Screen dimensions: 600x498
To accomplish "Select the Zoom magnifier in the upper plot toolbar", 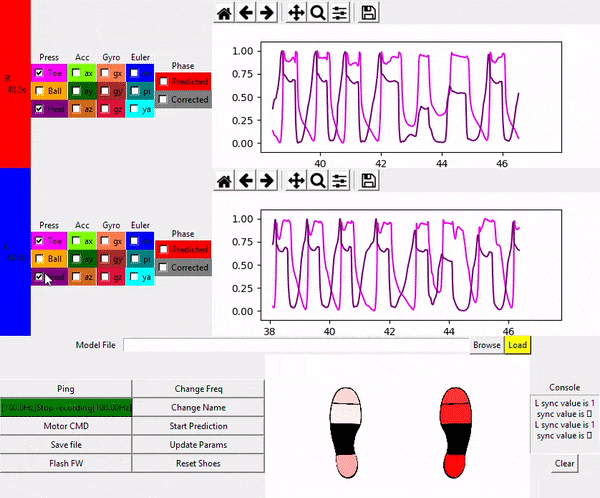I will pos(318,13).
